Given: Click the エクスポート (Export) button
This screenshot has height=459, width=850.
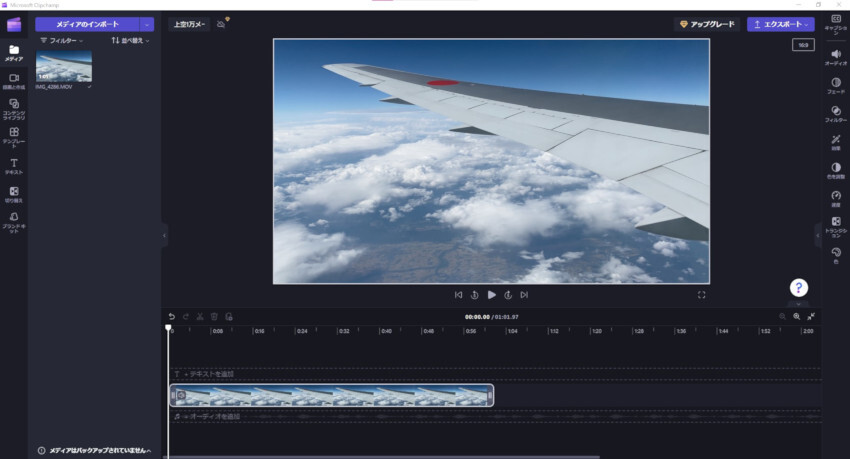Looking at the screenshot, I should point(780,24).
